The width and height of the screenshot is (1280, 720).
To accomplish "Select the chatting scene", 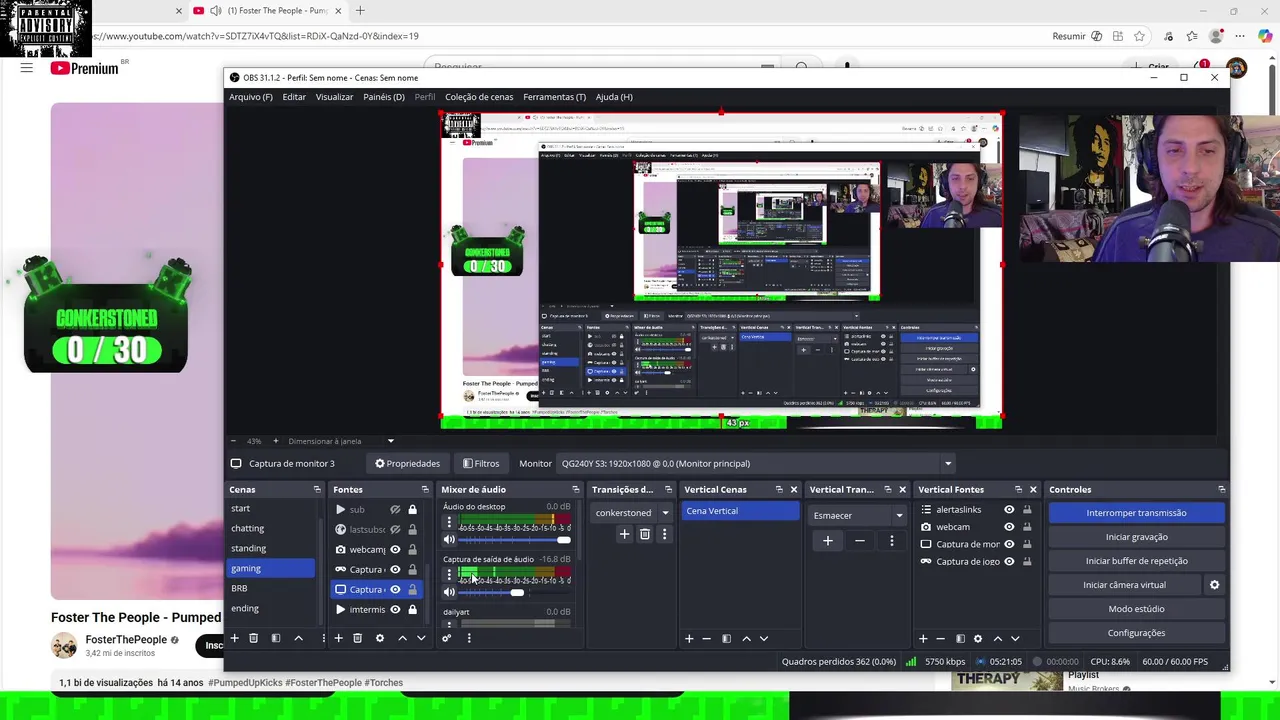I will 271,528.
